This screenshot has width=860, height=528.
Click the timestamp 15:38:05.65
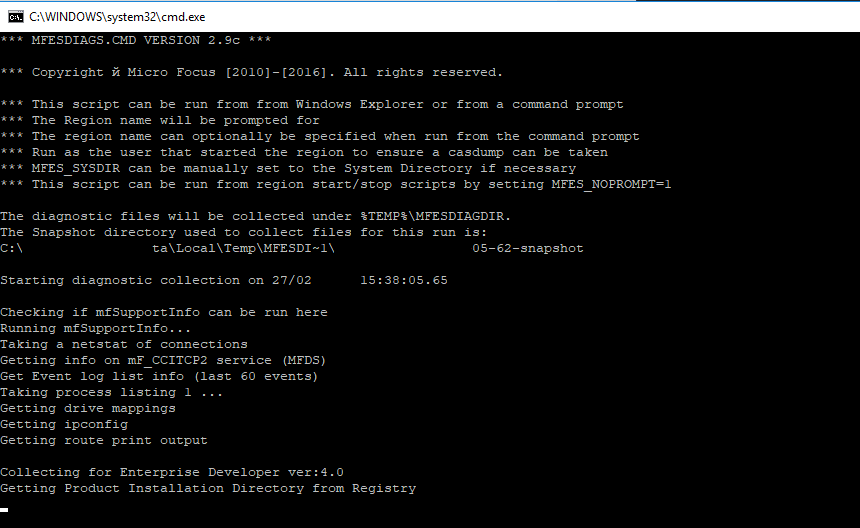coord(403,280)
